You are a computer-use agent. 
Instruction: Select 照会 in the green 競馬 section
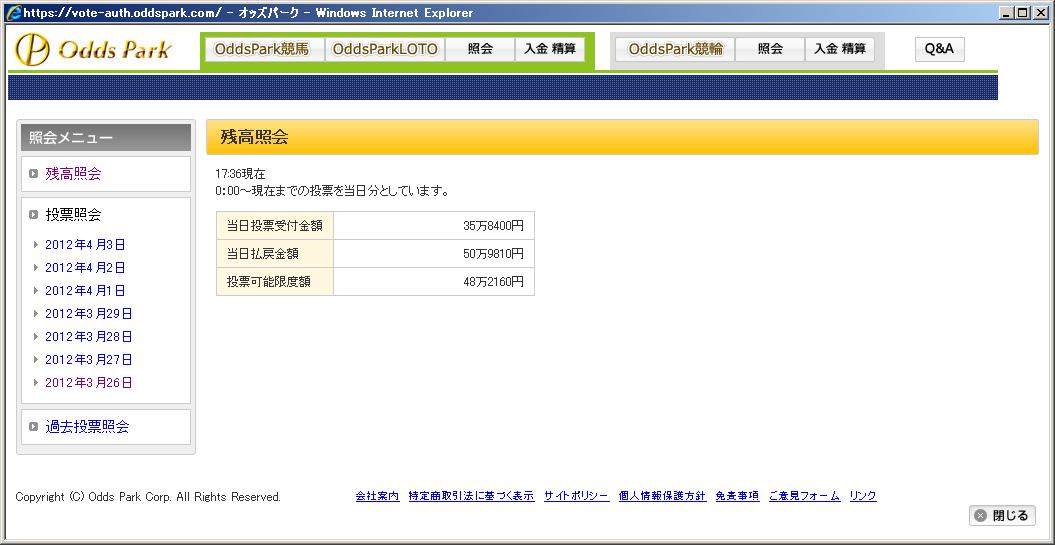(480, 49)
